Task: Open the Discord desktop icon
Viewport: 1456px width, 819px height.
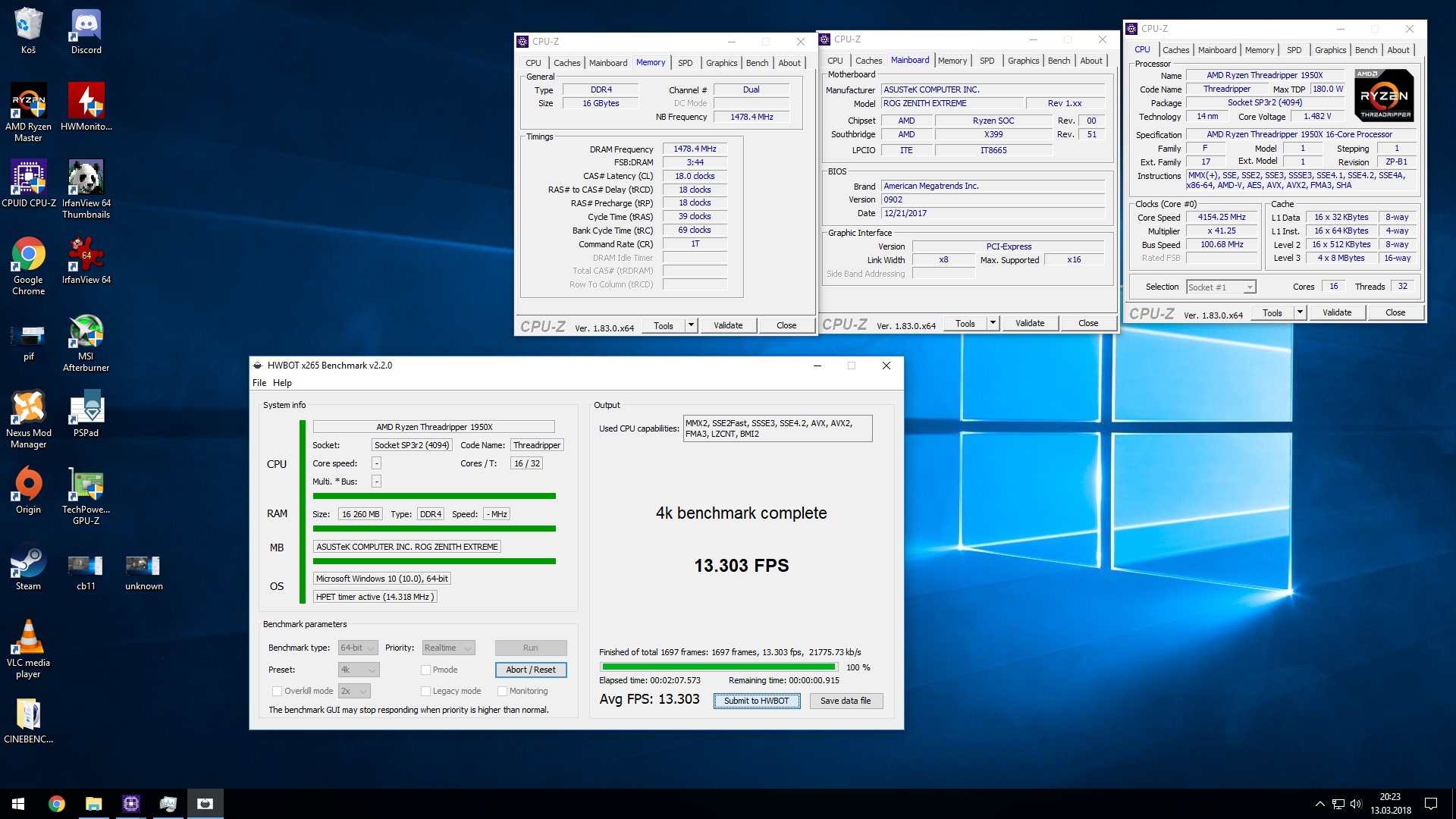Action: (x=86, y=31)
